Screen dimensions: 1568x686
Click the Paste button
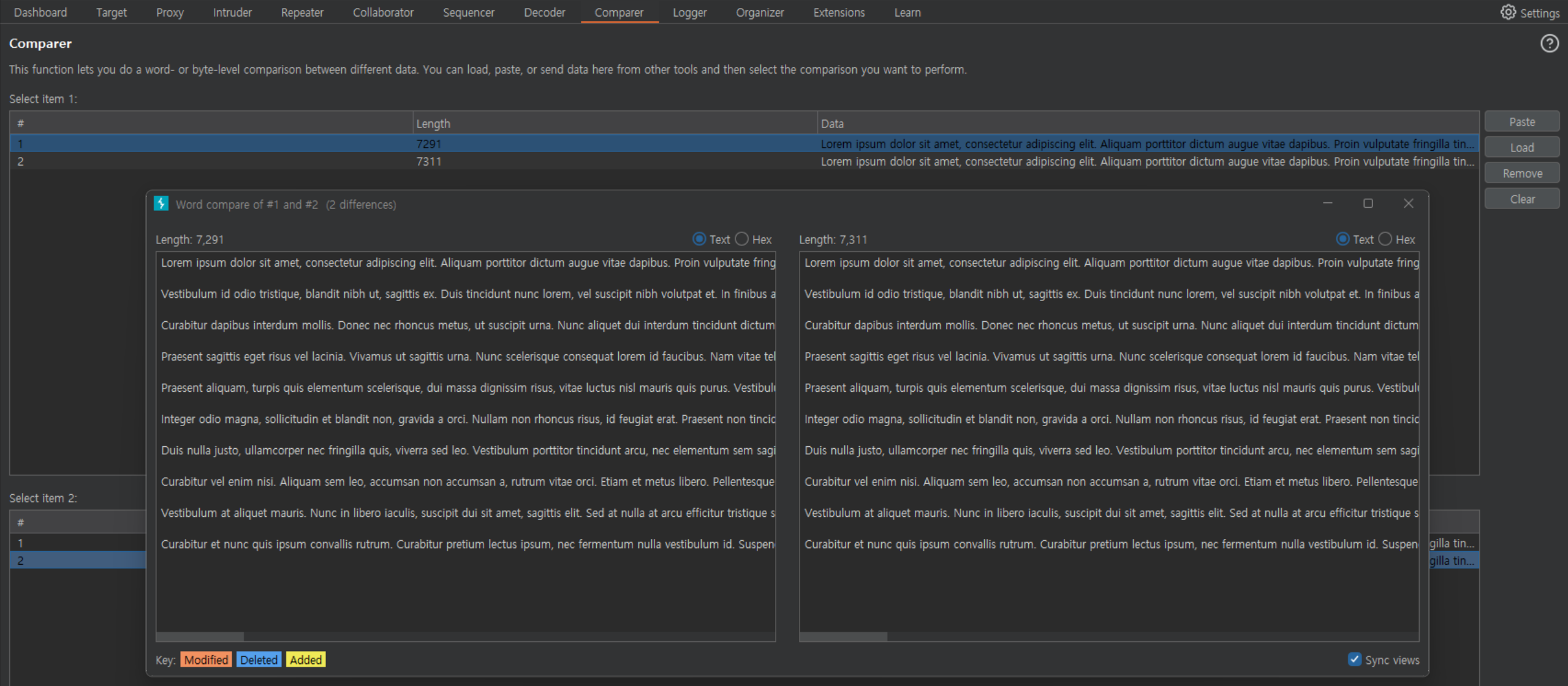point(1521,122)
